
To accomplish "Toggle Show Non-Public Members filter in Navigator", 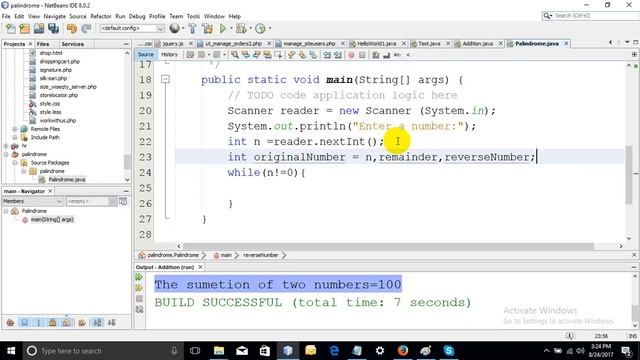I will (x=53, y=322).
